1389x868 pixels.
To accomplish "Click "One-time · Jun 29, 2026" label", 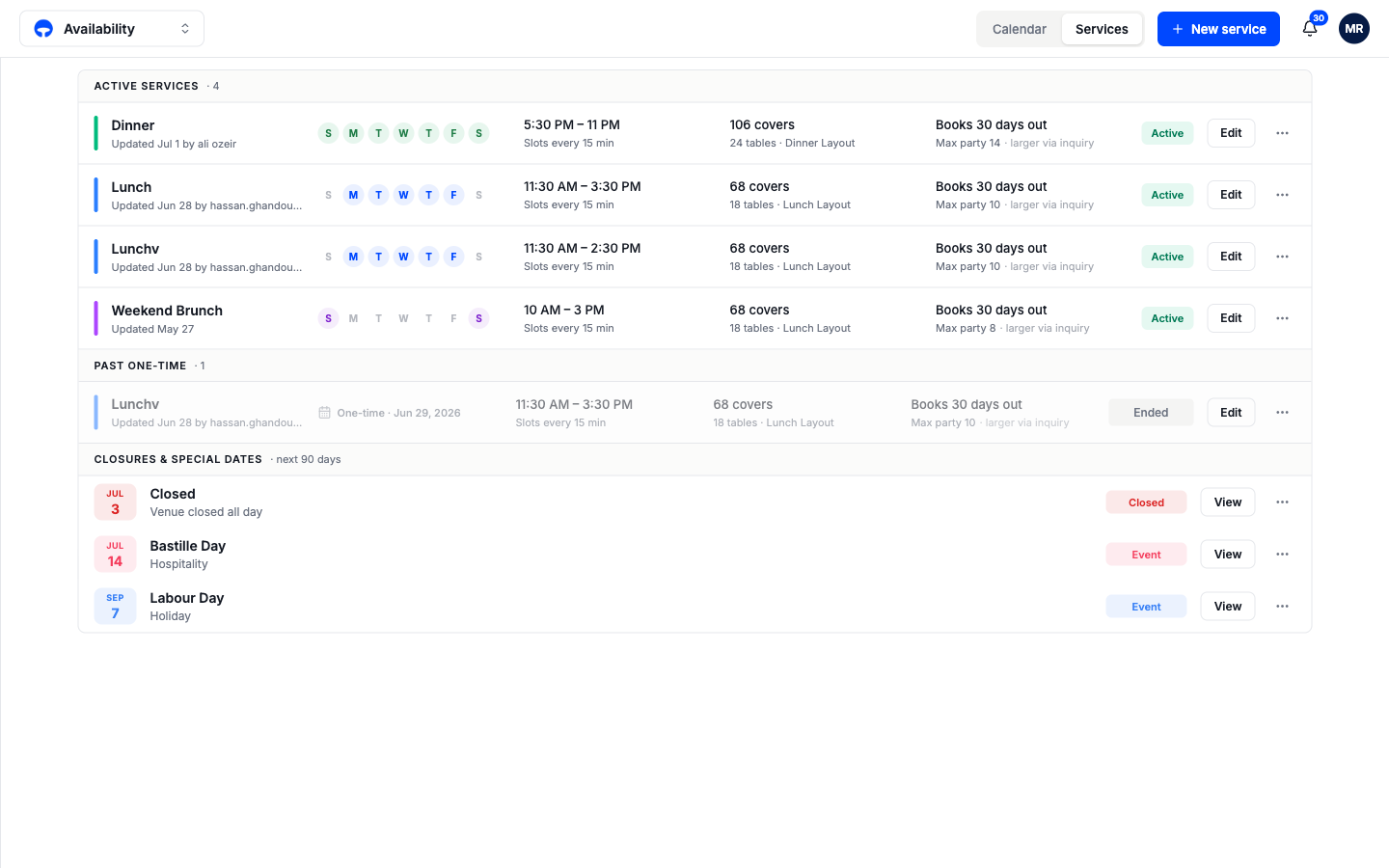I will click(398, 413).
